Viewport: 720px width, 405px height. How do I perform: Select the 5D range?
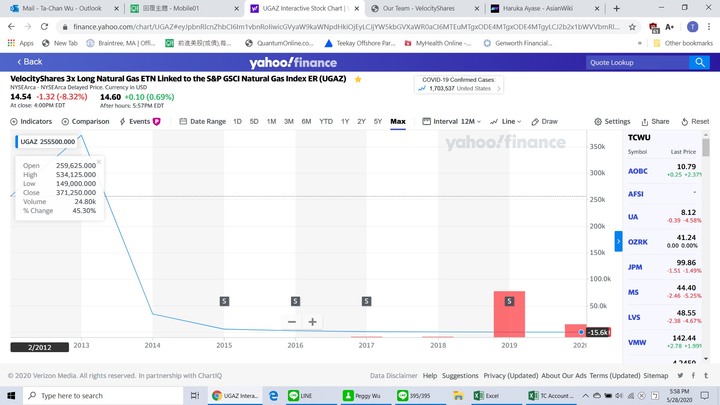pyautogui.click(x=254, y=121)
